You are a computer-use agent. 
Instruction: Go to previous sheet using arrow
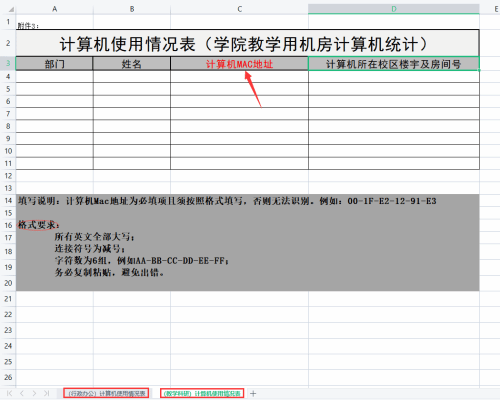click(x=22, y=393)
